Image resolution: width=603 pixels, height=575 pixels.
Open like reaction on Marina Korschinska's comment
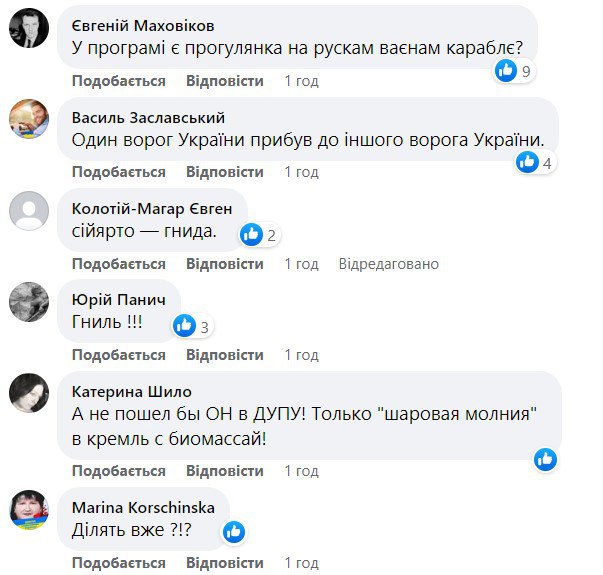(233, 531)
